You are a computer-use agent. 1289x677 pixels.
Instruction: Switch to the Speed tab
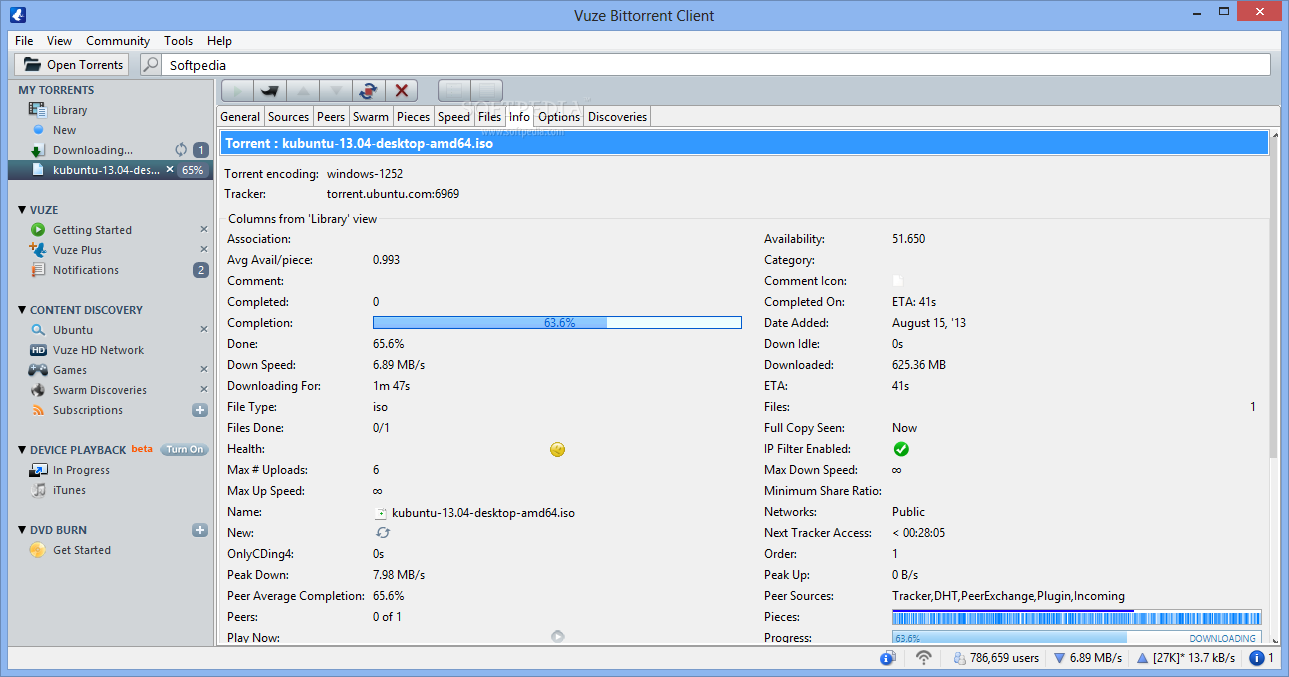[x=454, y=117]
